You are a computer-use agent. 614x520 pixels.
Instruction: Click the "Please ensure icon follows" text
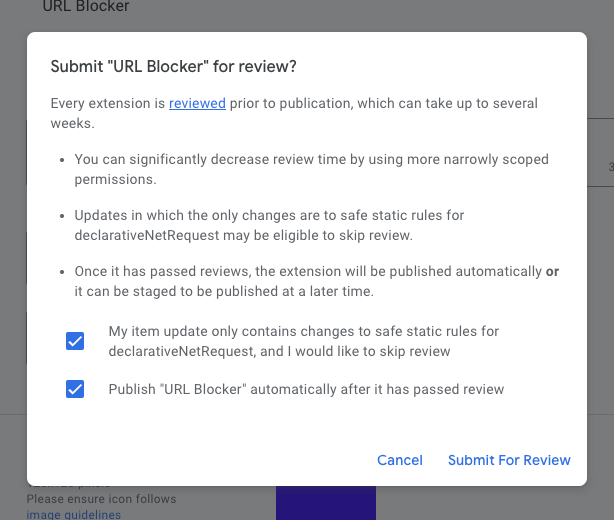(x=101, y=499)
